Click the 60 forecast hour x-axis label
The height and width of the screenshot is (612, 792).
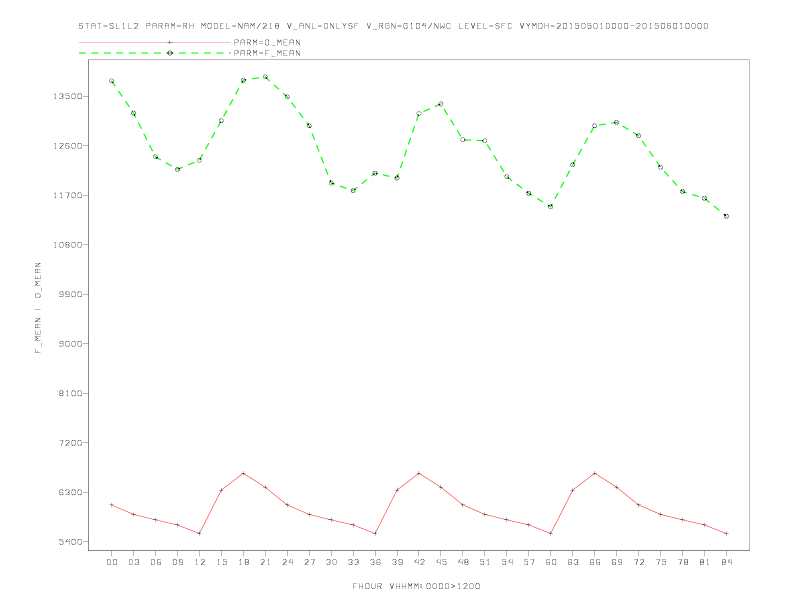(x=551, y=562)
